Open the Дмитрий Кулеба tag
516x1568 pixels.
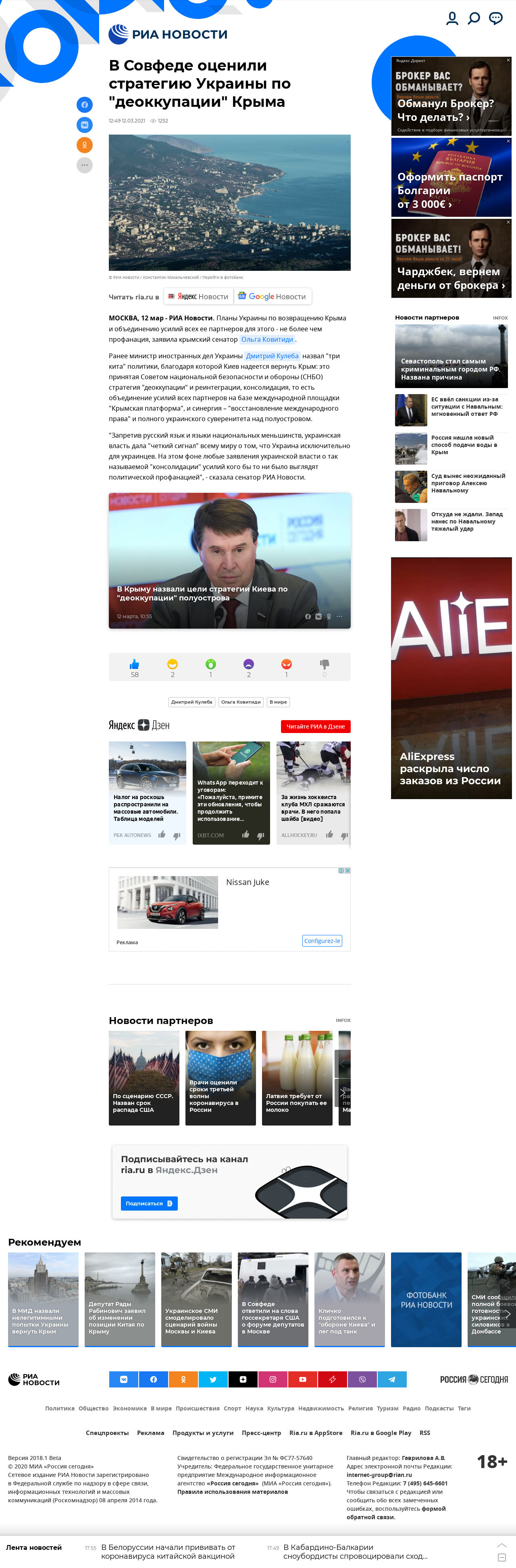point(191,702)
